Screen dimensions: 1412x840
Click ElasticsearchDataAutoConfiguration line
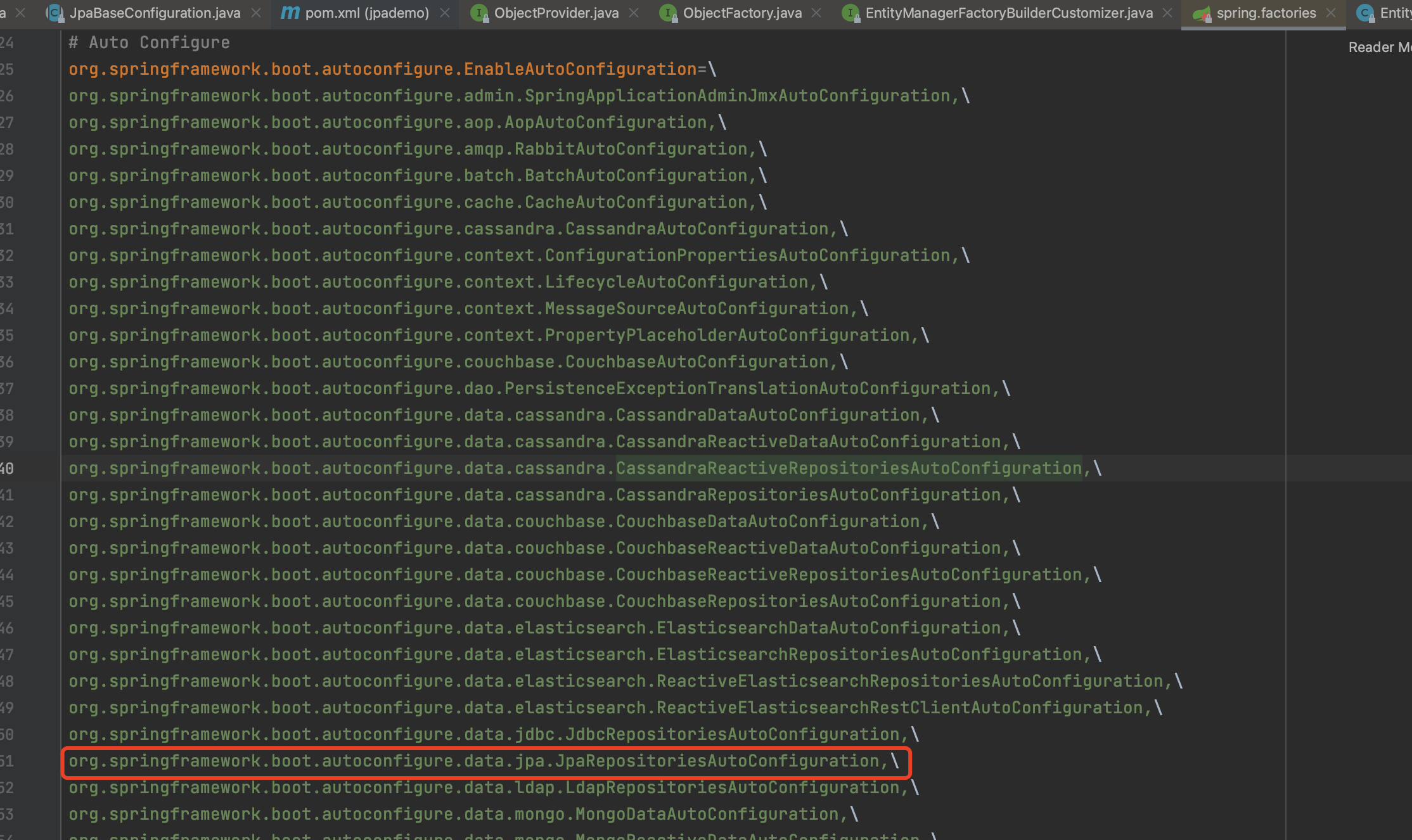point(544,628)
